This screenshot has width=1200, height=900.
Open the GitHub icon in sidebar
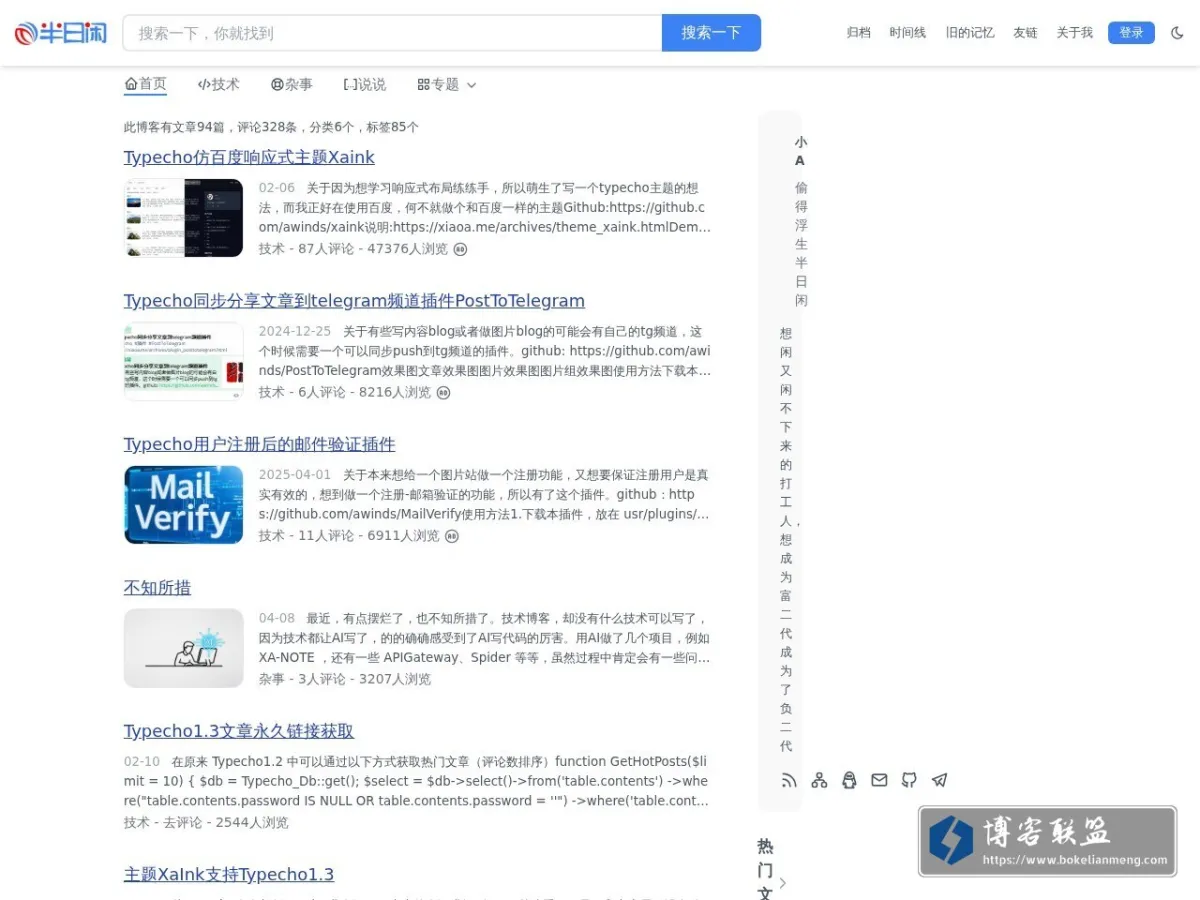(909, 780)
